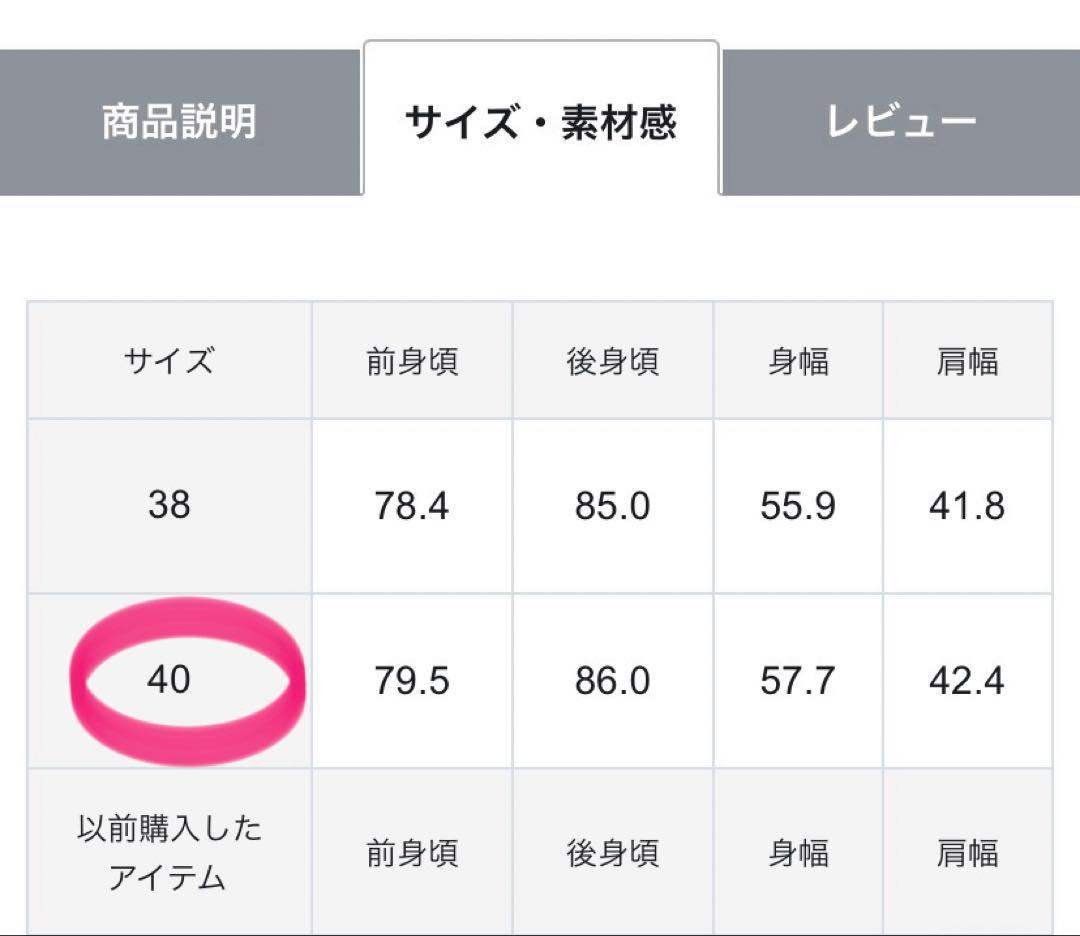This screenshot has width=1080, height=936.
Task: Select the サイズ・素材感 tab
Action: click(x=540, y=122)
